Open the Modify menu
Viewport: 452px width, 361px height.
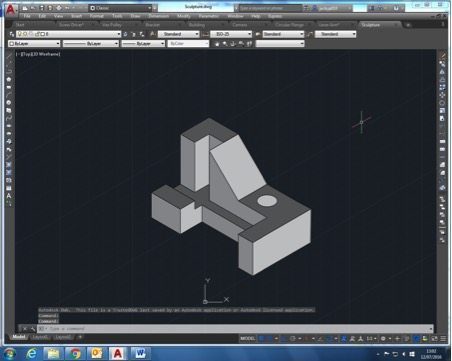pyautogui.click(x=184, y=16)
